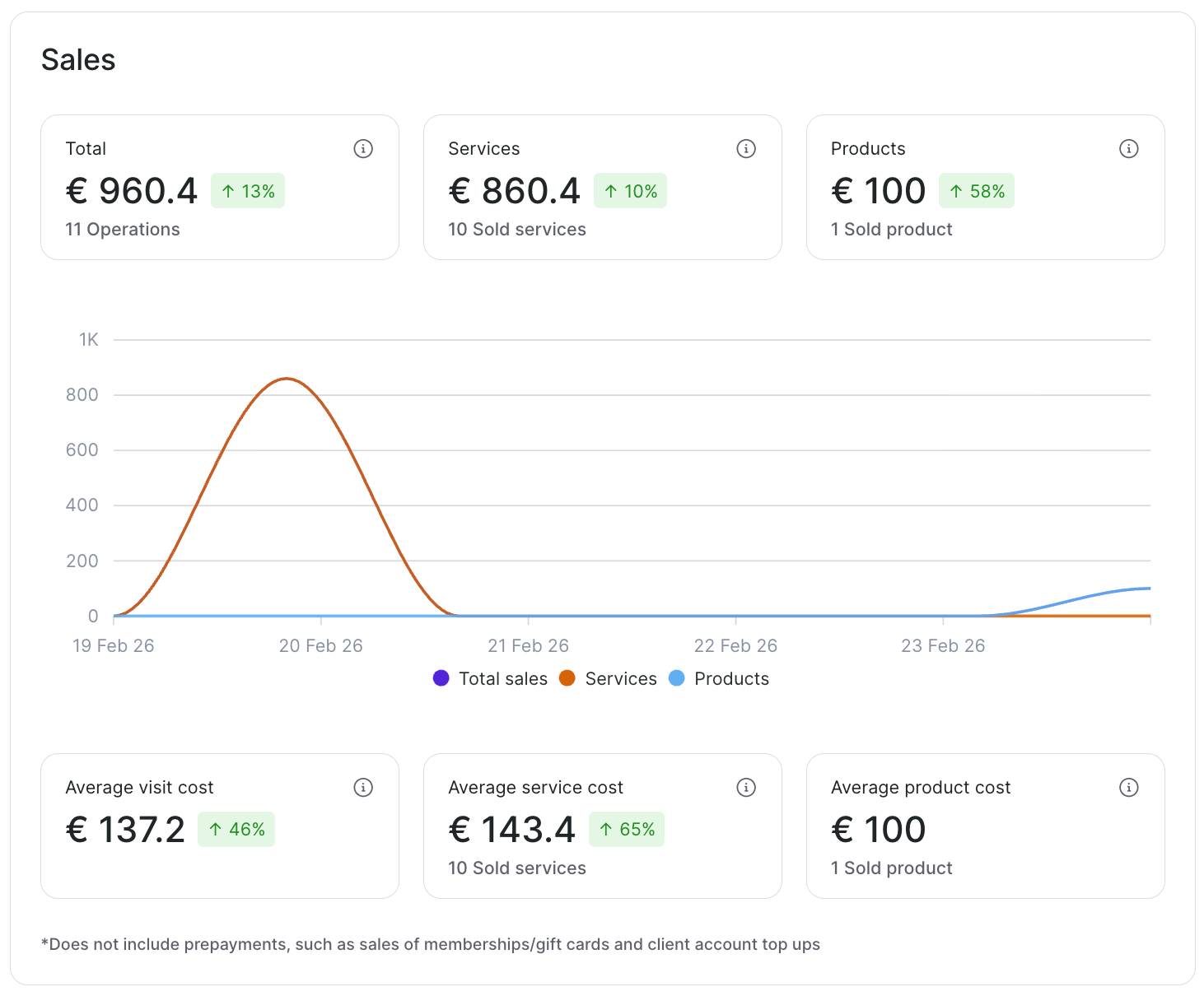Select the 65% badge on Average service cost

click(627, 830)
